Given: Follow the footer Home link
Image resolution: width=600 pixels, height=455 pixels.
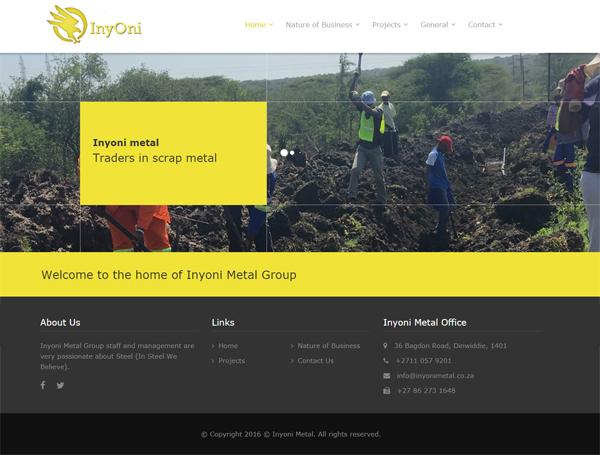Looking at the screenshot, I should coord(228,346).
